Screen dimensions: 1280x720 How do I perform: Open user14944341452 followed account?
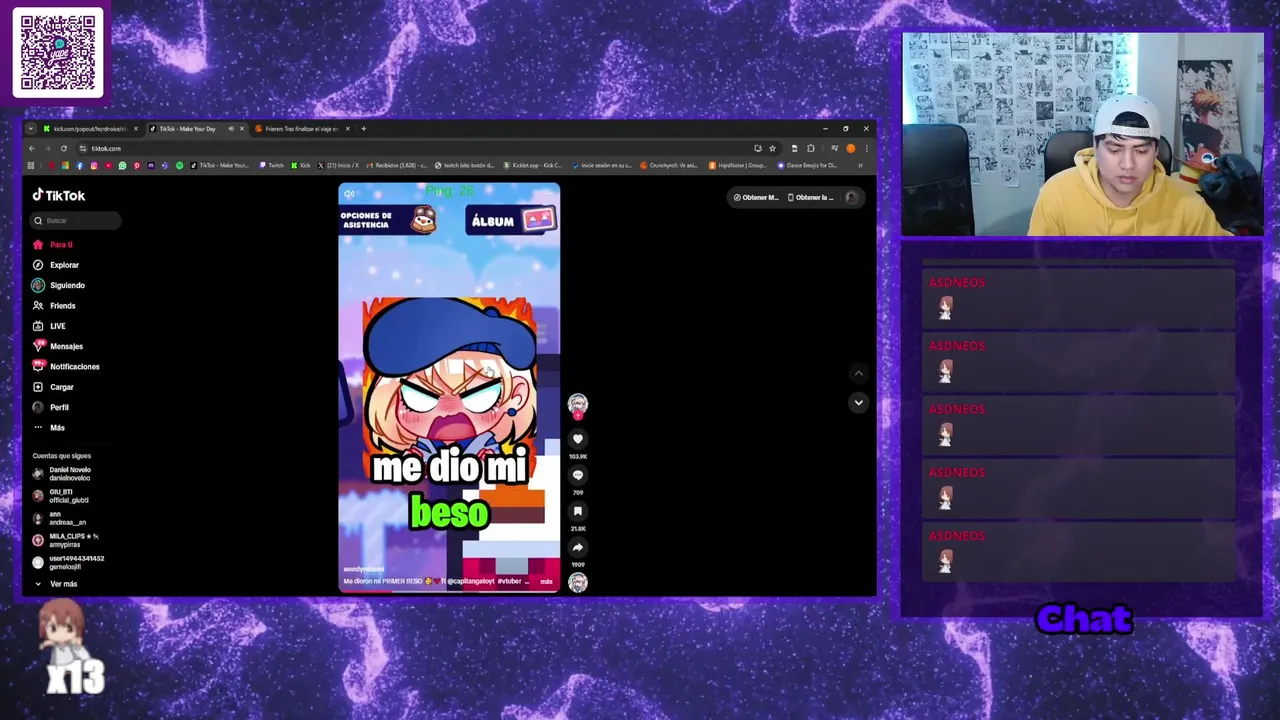pyautogui.click(x=68, y=562)
